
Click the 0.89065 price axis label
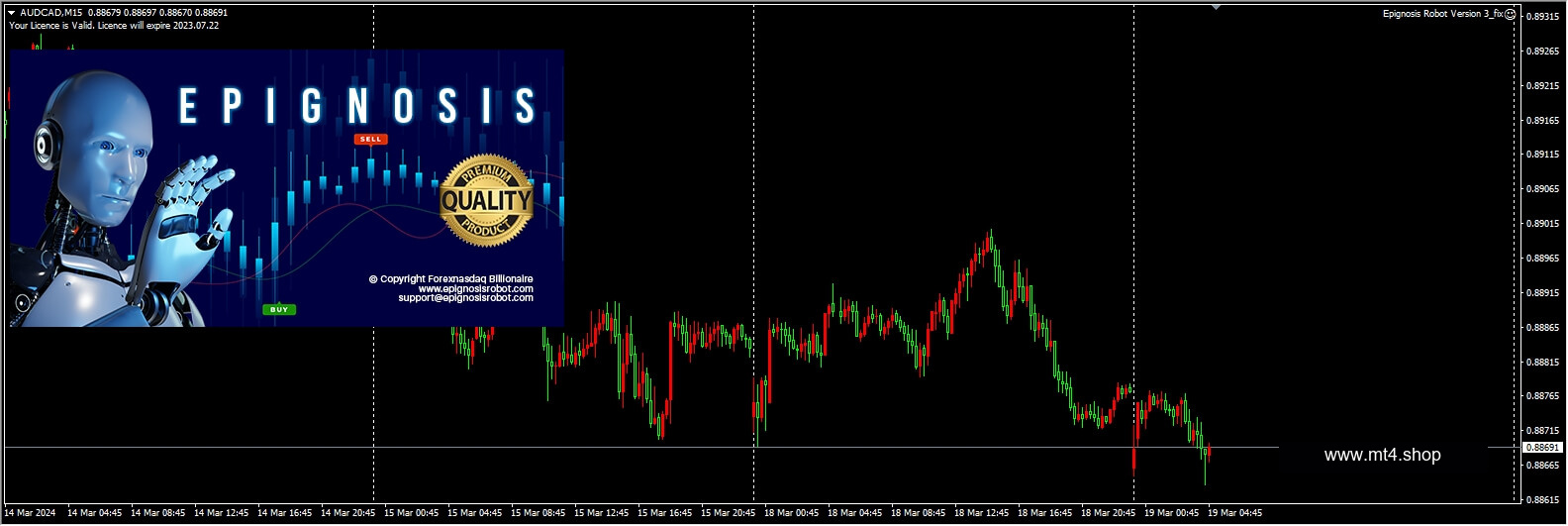point(1543,189)
